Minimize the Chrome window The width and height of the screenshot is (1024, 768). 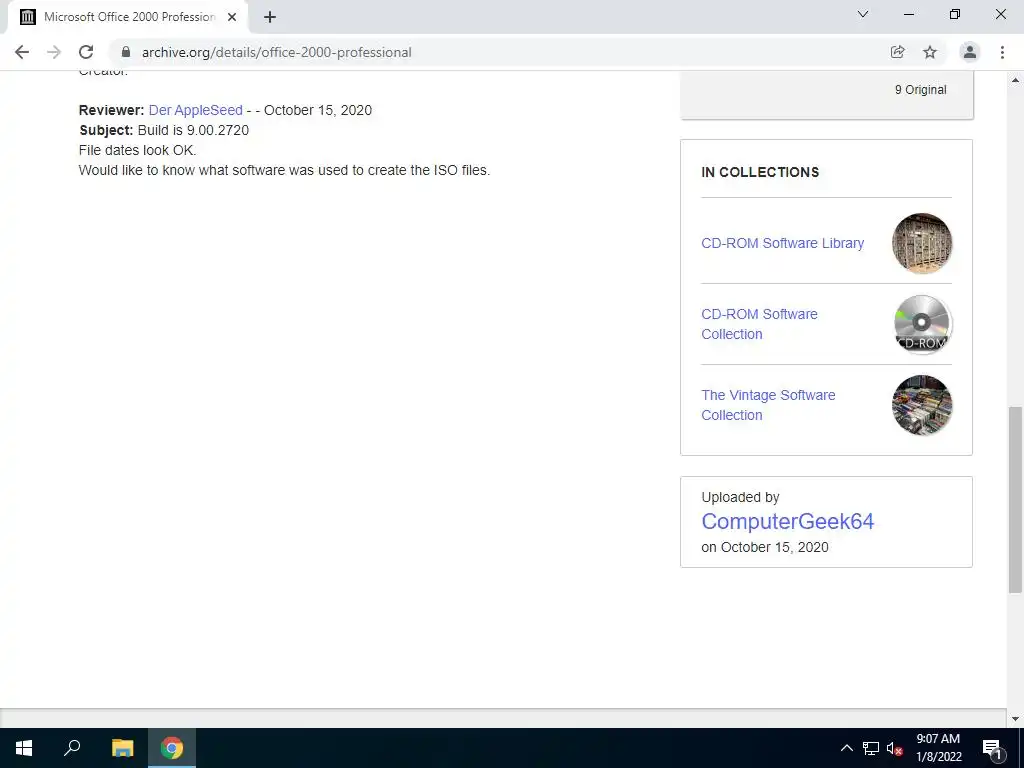pyautogui.click(x=908, y=14)
